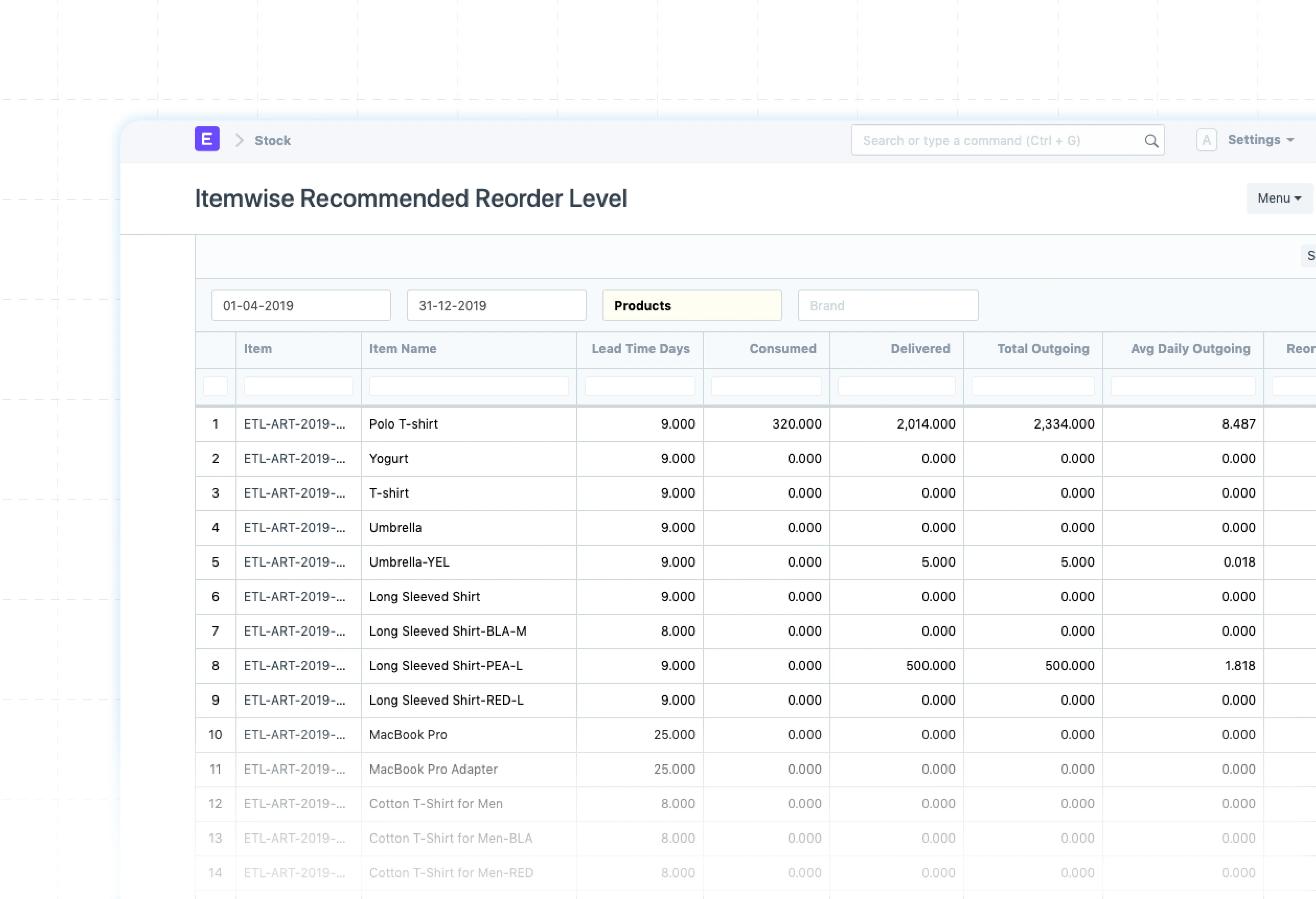Click the MacBook Pro item name cell
The height and width of the screenshot is (899, 1316).
(408, 735)
